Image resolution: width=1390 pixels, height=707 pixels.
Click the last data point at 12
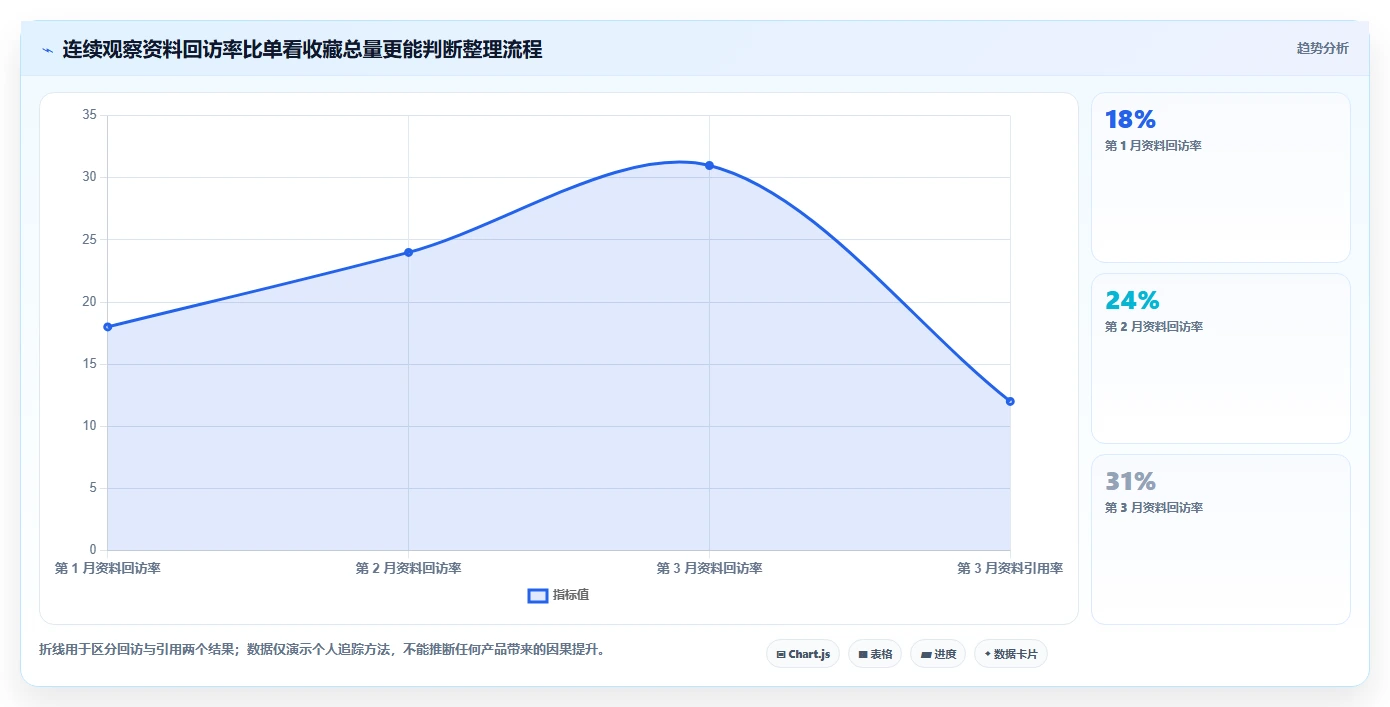point(1010,401)
